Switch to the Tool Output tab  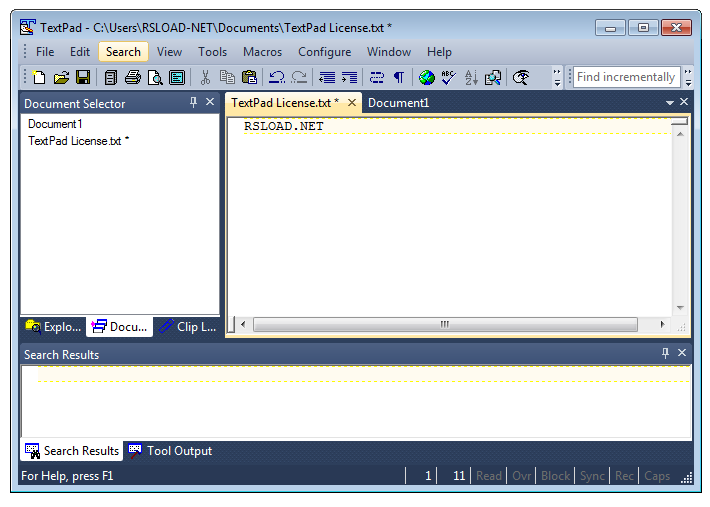point(170,451)
